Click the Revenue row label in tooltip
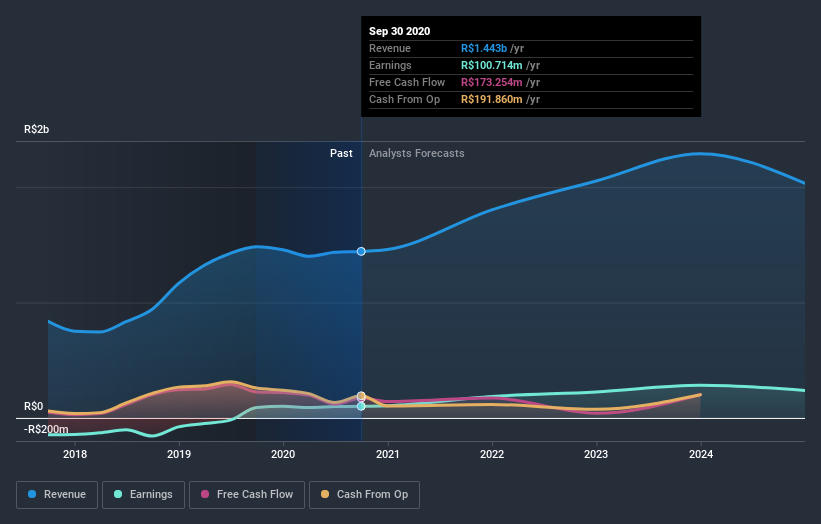The height and width of the screenshot is (524, 821). coord(390,48)
